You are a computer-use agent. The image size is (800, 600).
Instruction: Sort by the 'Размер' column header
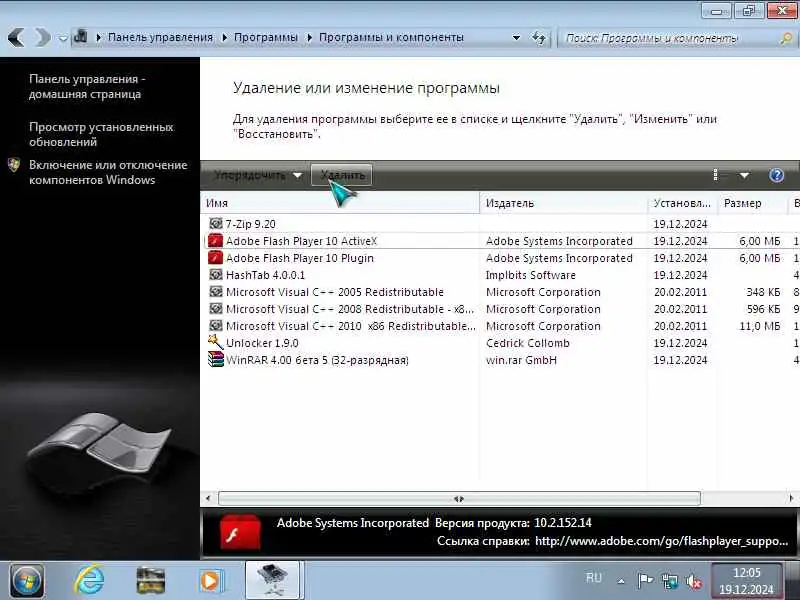coord(752,203)
